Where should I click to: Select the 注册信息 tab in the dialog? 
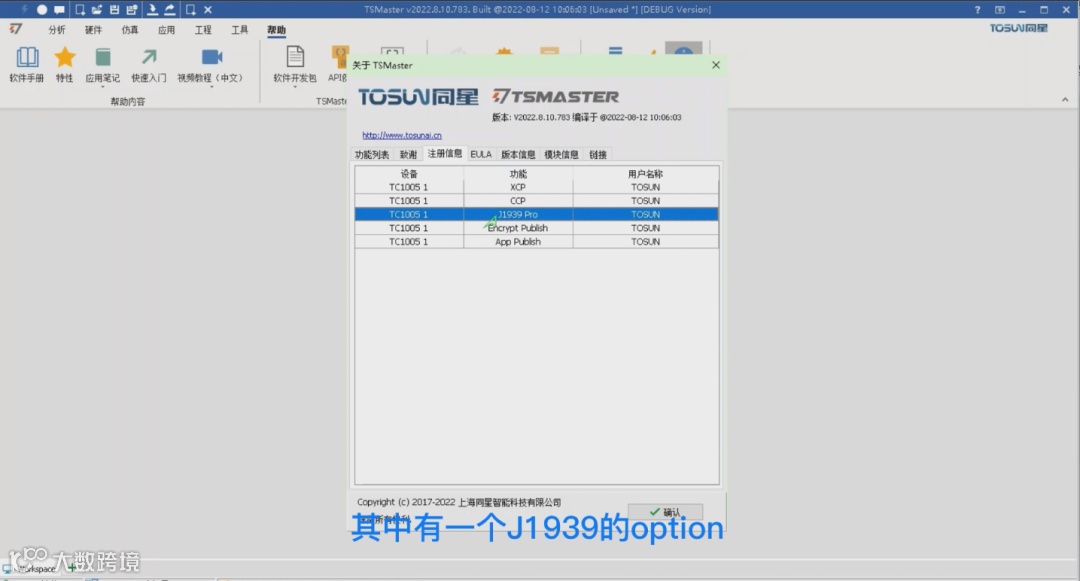[445, 154]
